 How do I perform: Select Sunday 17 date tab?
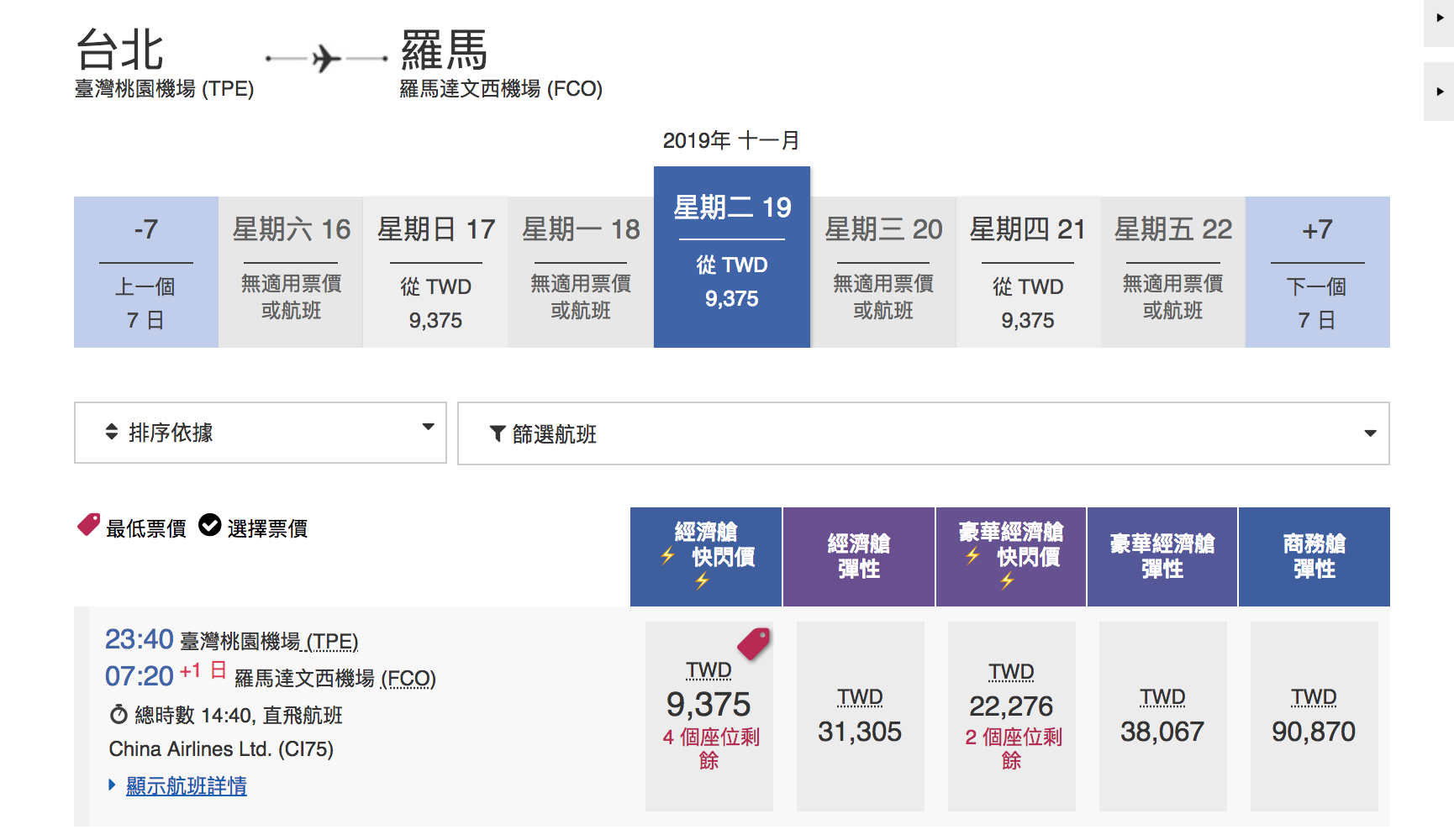pos(435,272)
